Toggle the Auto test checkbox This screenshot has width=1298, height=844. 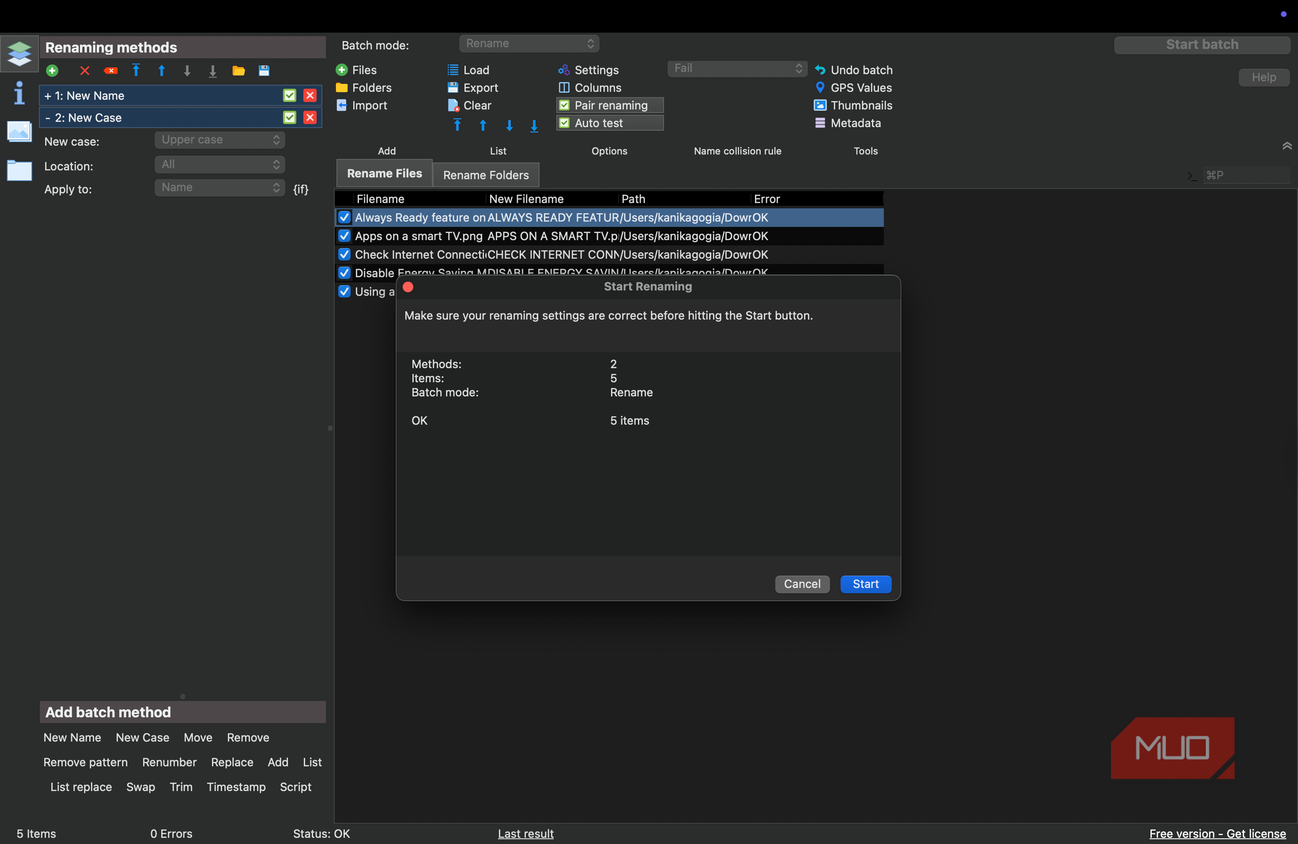tap(564, 123)
